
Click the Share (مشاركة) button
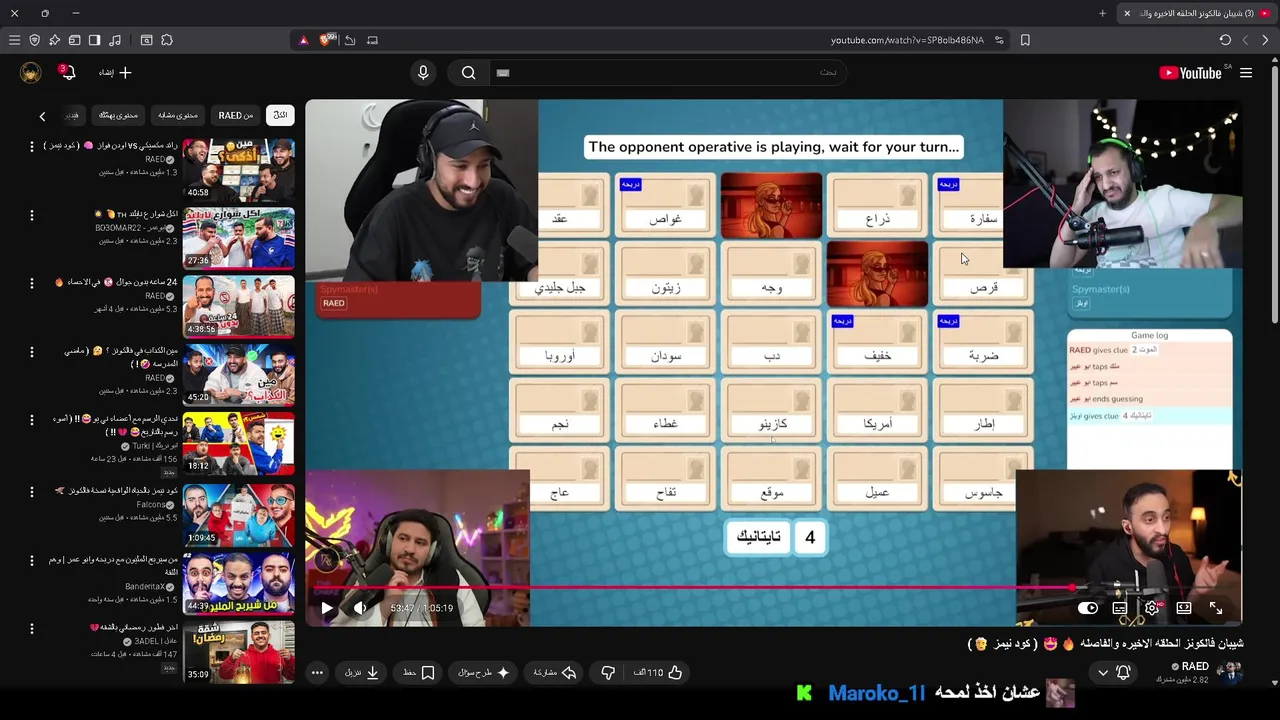(x=555, y=673)
